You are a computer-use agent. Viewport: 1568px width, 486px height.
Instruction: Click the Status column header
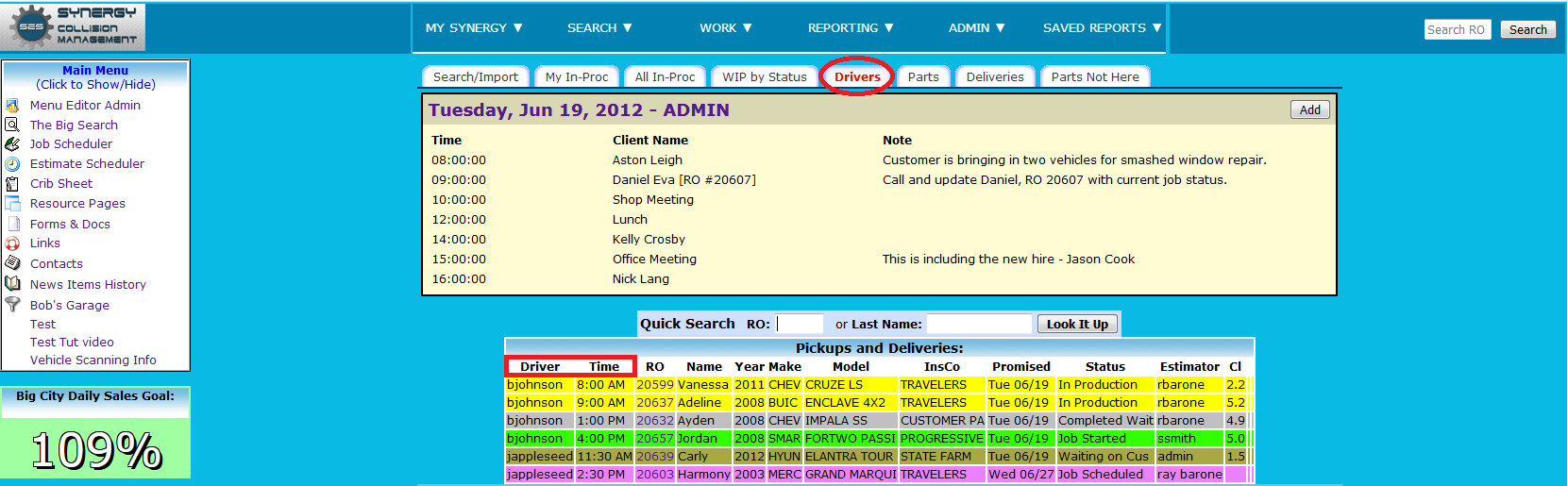pyautogui.click(x=1104, y=367)
